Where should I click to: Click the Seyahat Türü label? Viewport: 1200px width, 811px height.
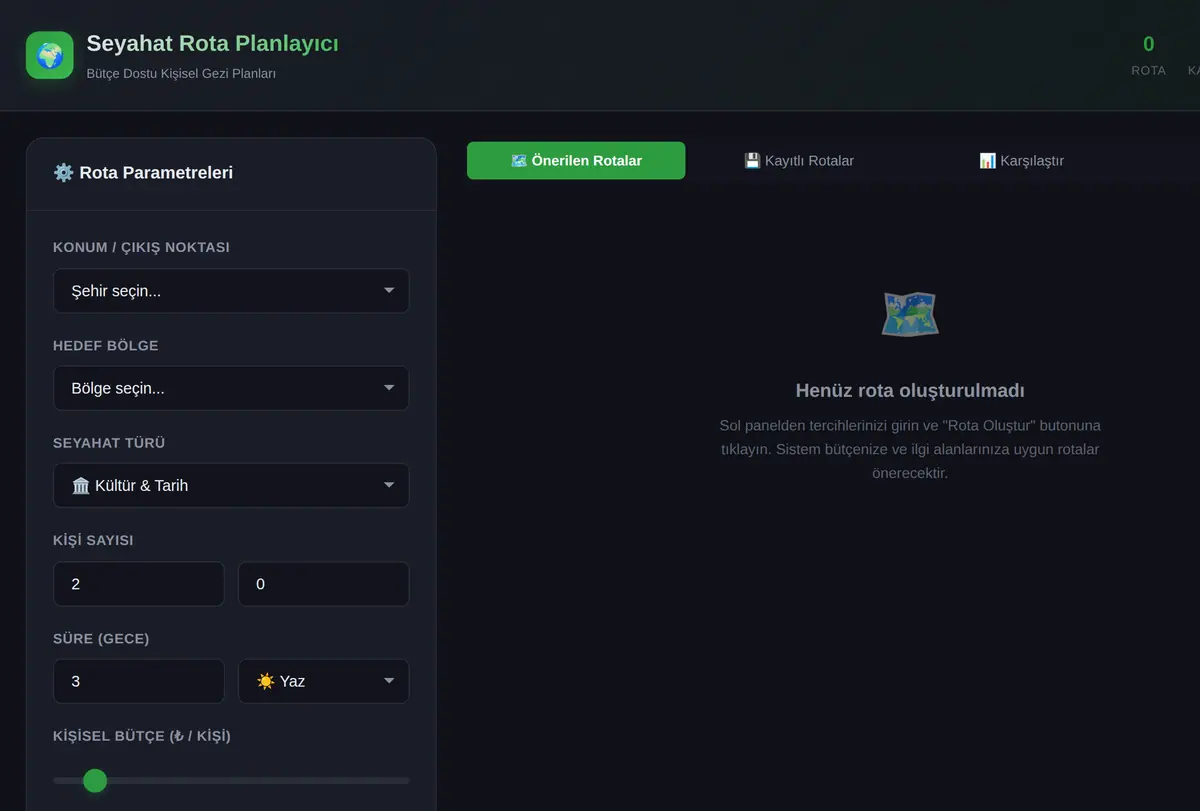(x=109, y=442)
